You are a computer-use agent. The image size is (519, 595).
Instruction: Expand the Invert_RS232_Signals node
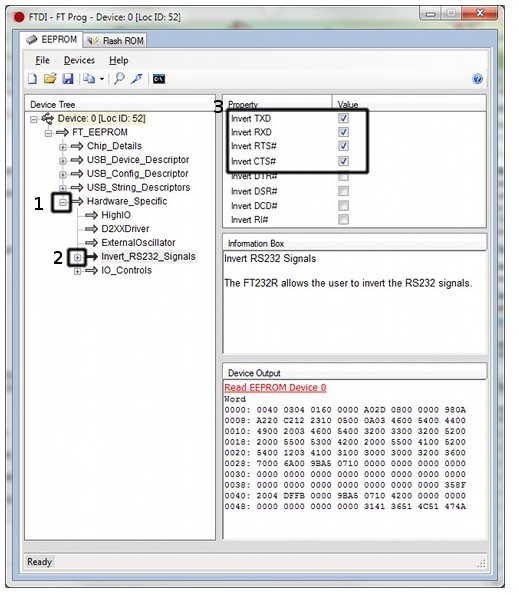[77, 258]
